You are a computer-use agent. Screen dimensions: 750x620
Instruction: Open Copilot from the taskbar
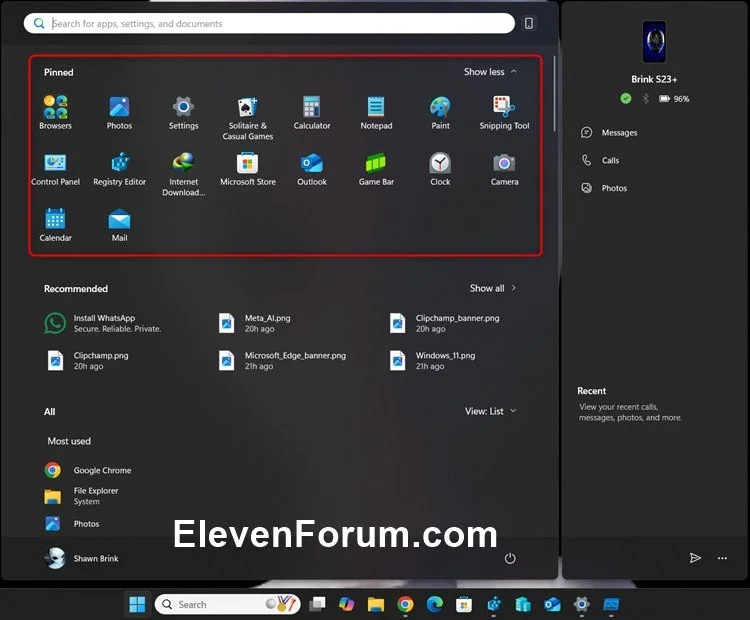pyautogui.click(x=346, y=604)
